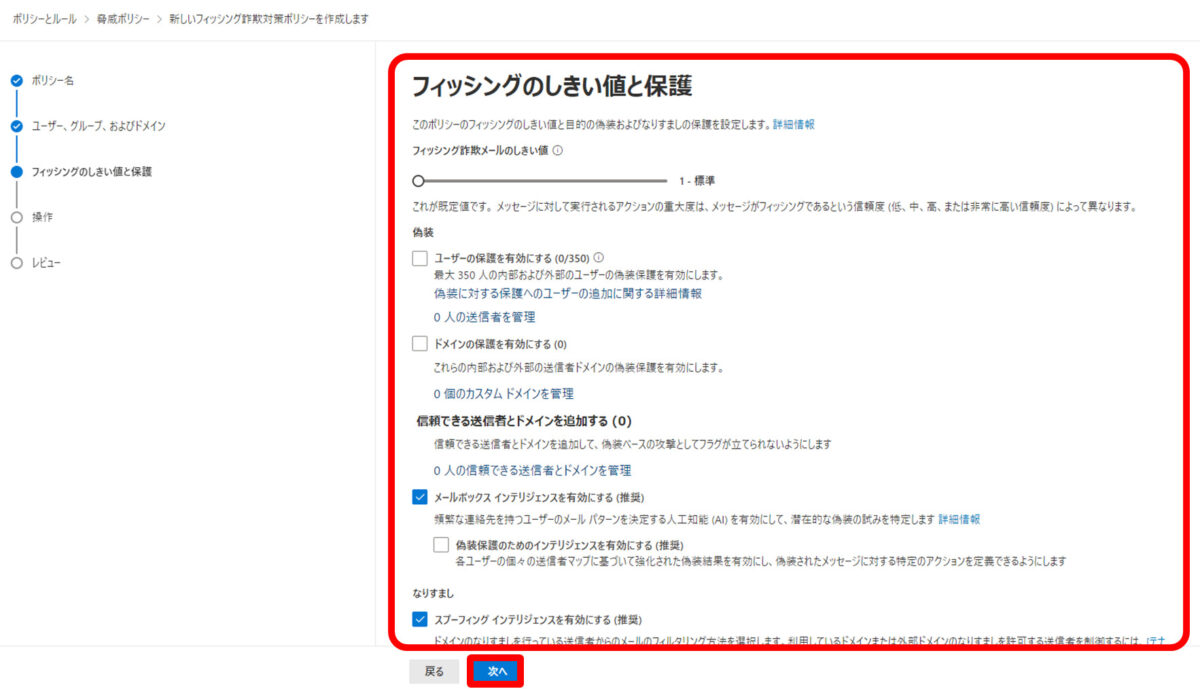Click the phishing threshold slider handle
1200x689 pixels.
(x=419, y=180)
